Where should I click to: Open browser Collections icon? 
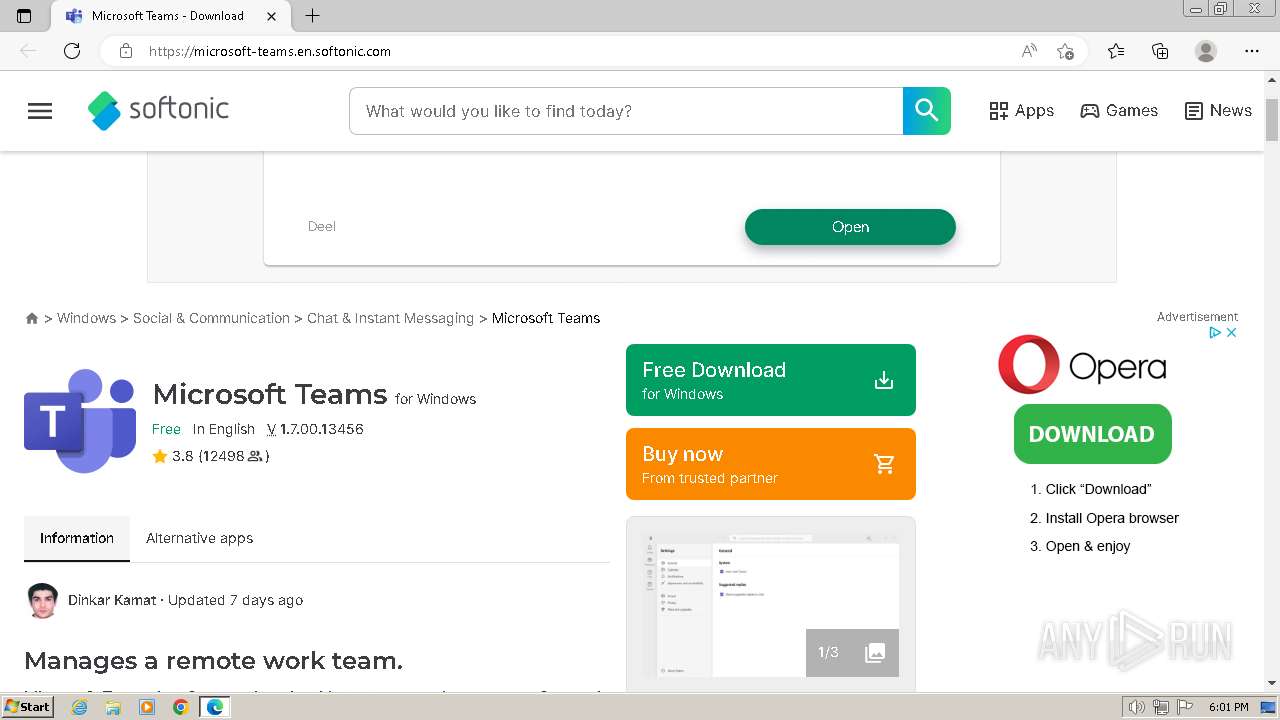click(1160, 51)
